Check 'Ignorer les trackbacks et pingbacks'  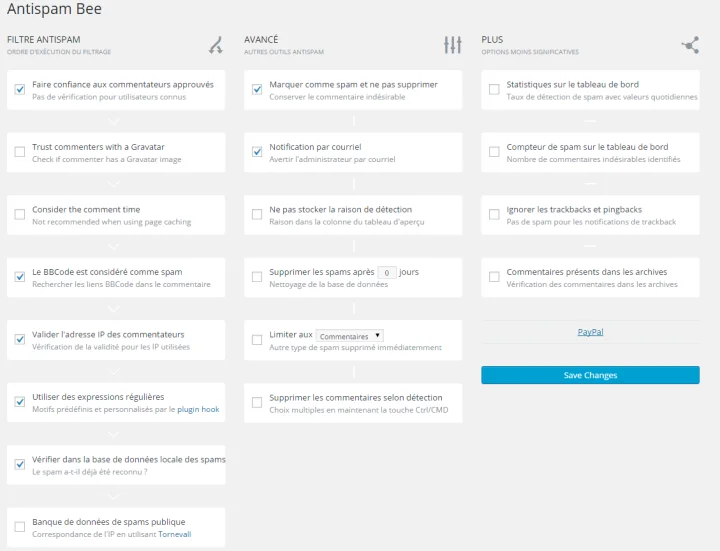point(494,214)
